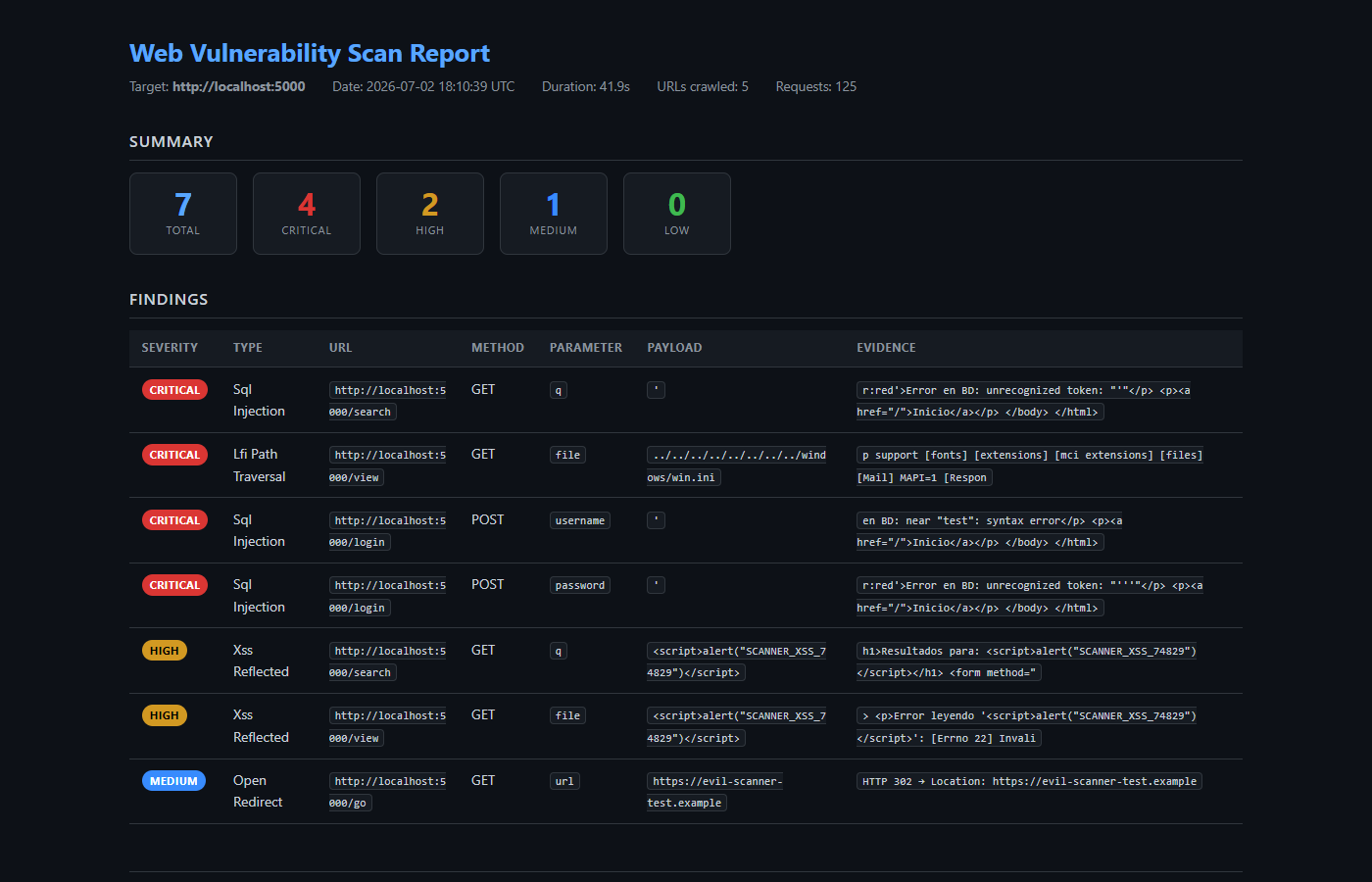
Task: Select the password parameter tag
Action: coord(580,585)
